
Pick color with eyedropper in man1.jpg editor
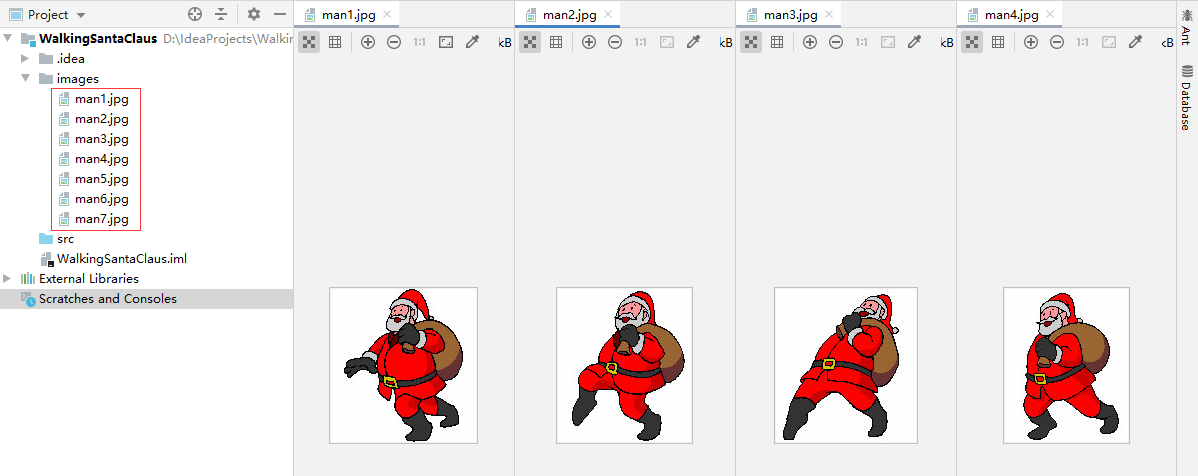click(x=472, y=42)
